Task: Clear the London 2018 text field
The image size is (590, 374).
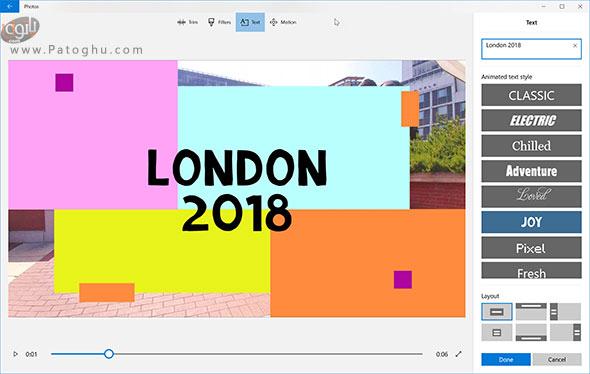Action: tap(575, 46)
